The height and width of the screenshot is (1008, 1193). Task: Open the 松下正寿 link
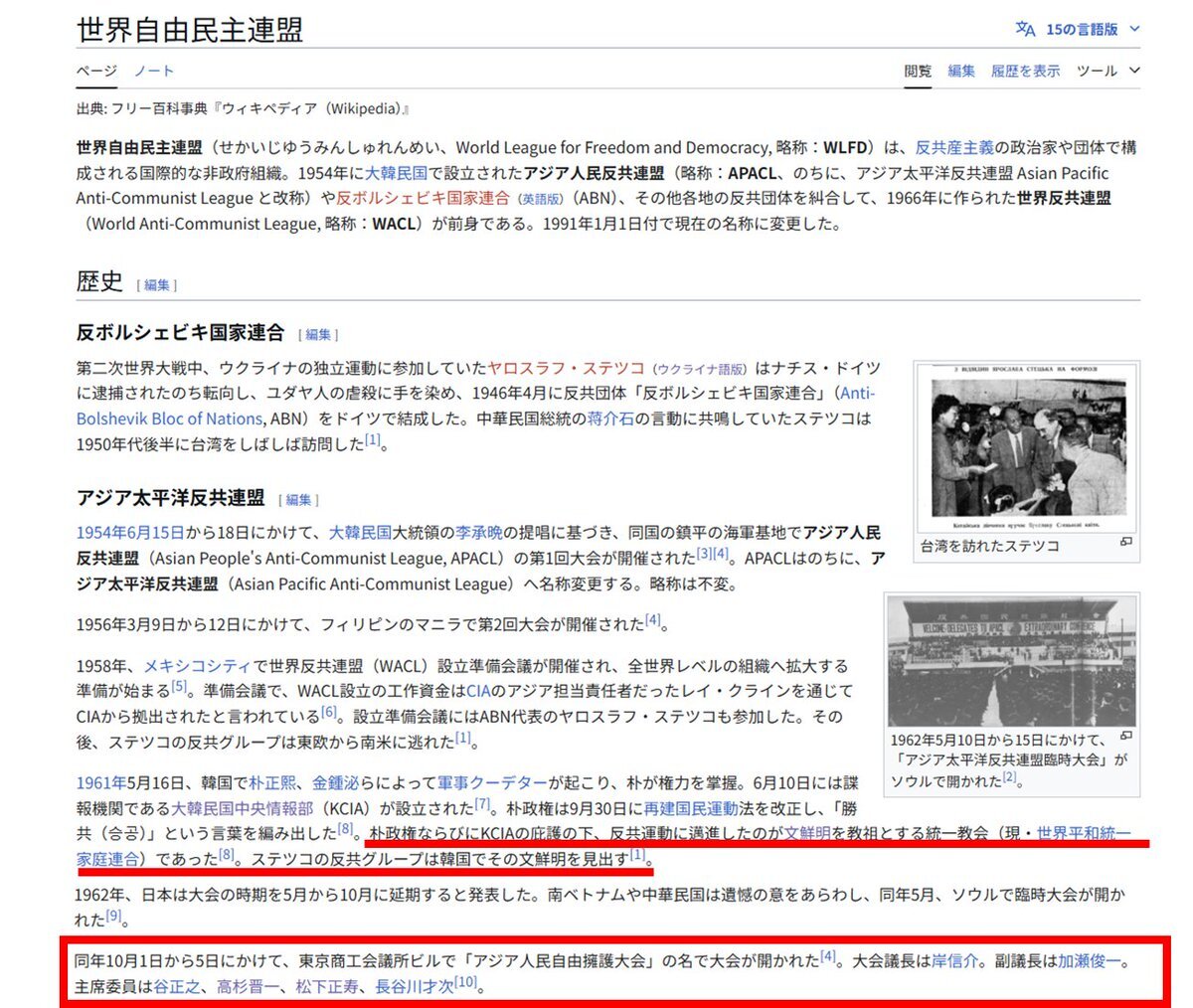pyautogui.click(x=327, y=987)
